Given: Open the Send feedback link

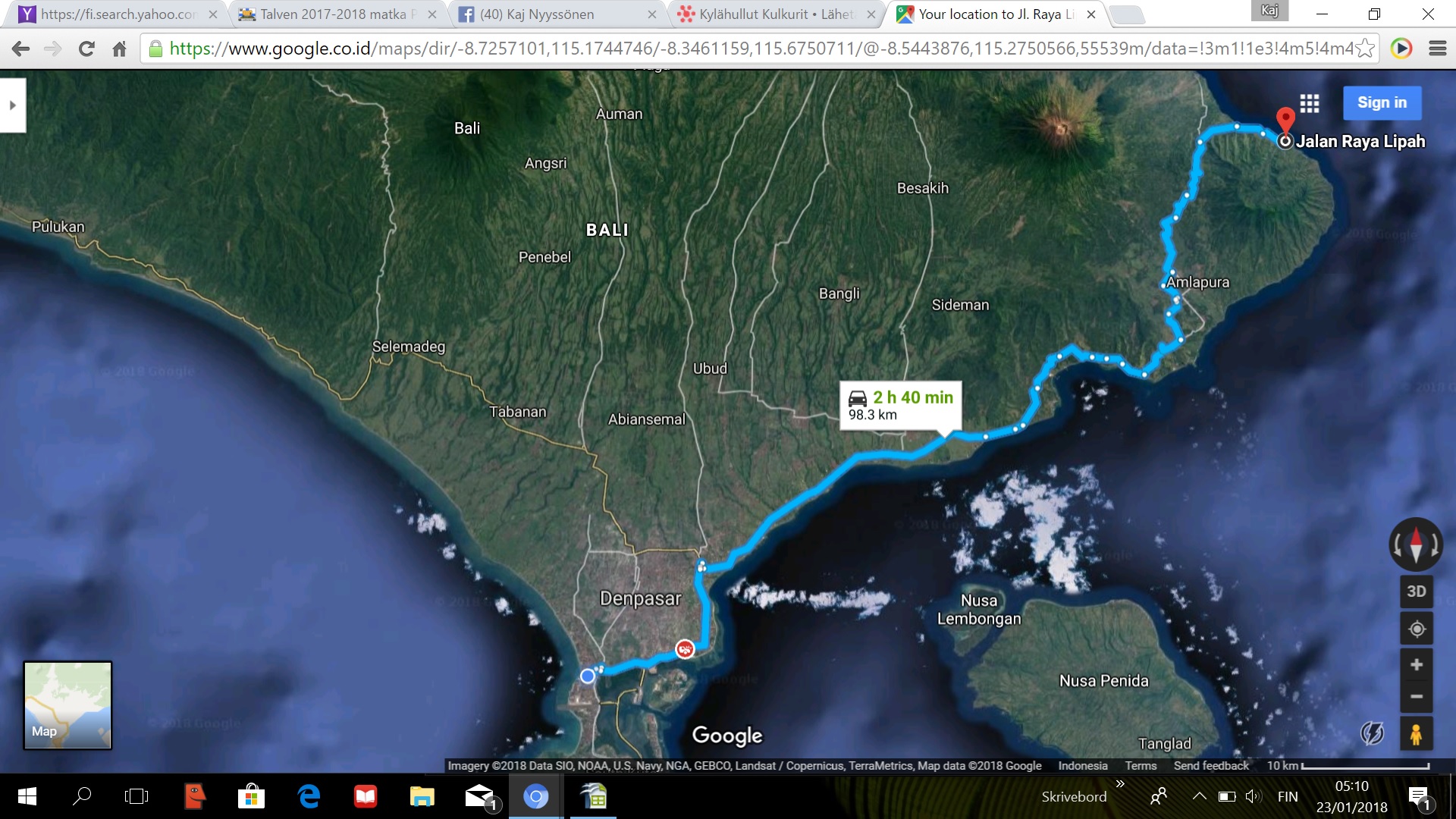Looking at the screenshot, I should [x=1211, y=766].
